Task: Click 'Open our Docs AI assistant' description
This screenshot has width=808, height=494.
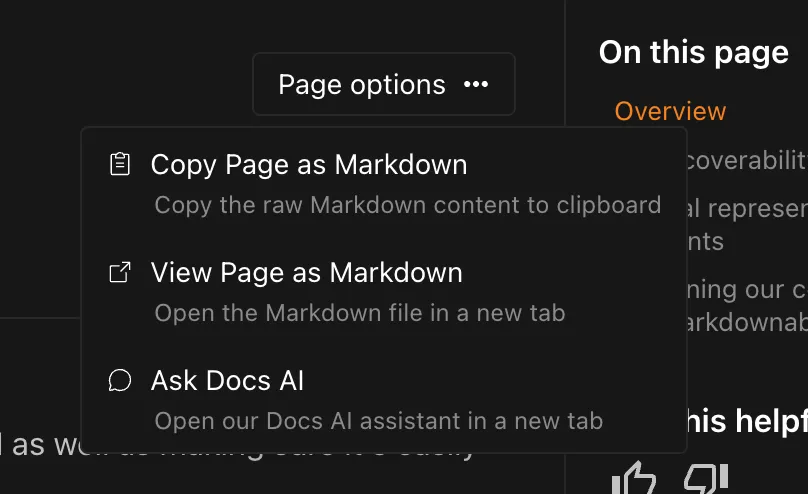Action: click(378, 421)
